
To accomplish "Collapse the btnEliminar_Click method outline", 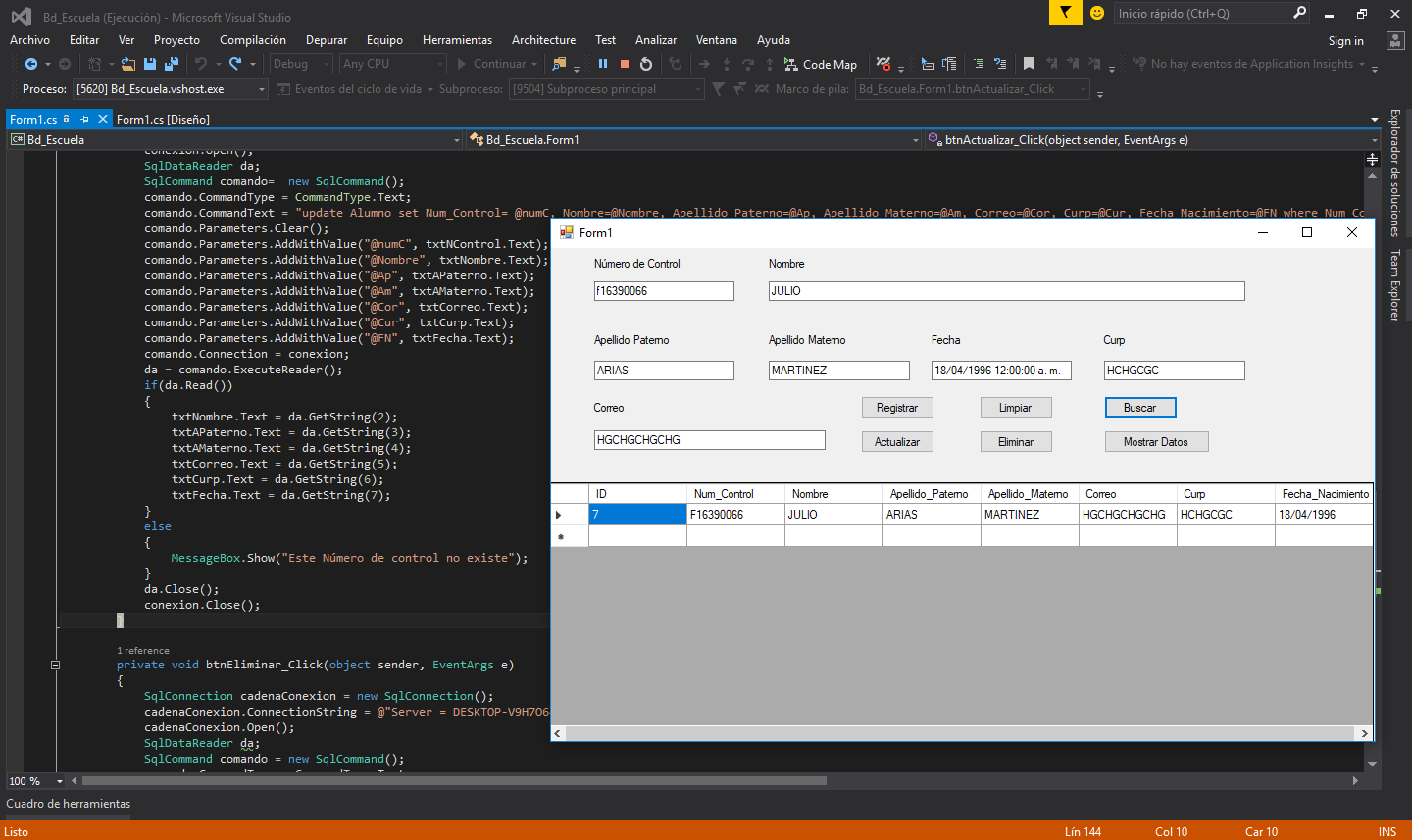I will click(56, 665).
